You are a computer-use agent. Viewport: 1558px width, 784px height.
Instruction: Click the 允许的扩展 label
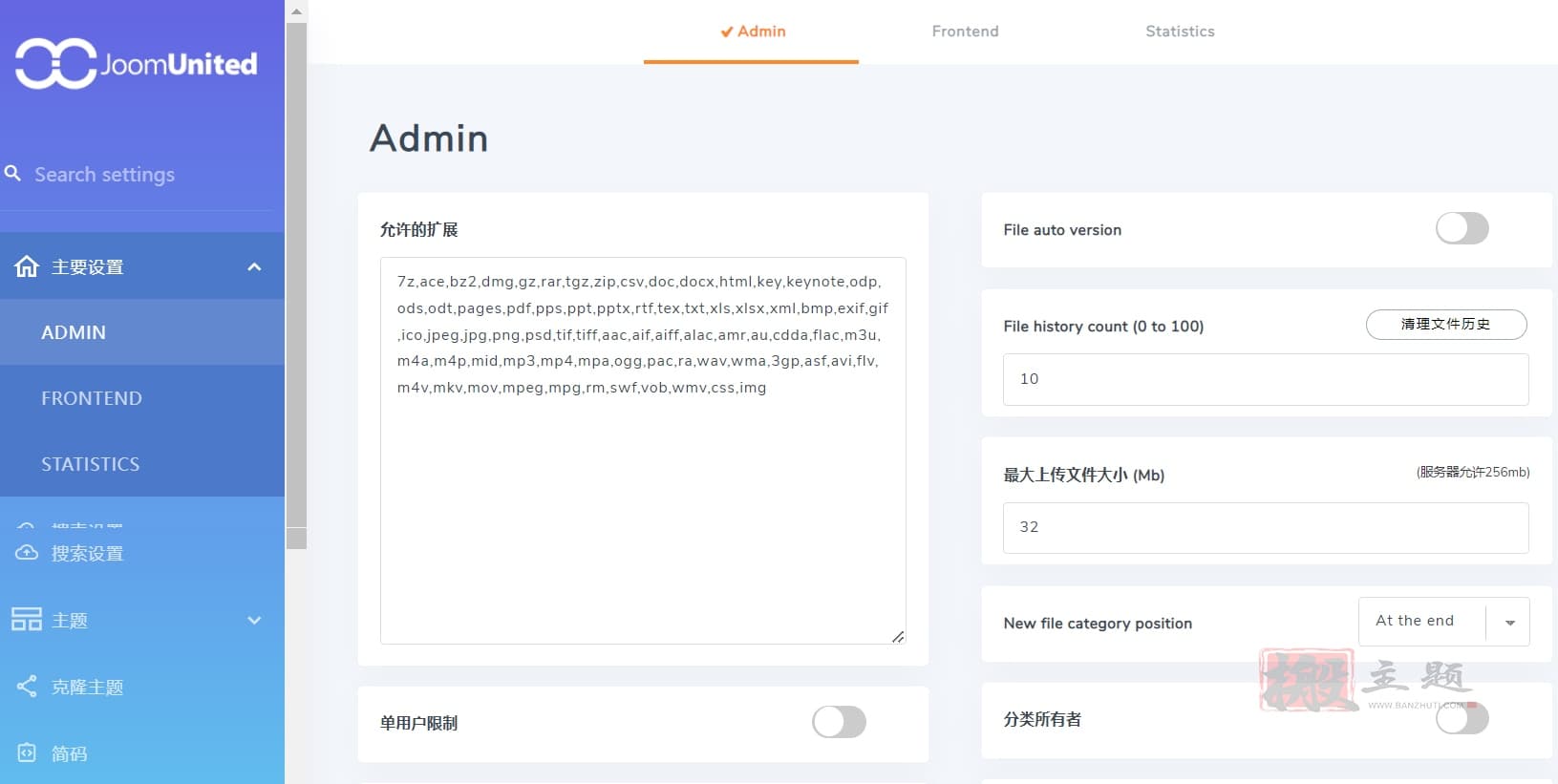[x=418, y=229]
